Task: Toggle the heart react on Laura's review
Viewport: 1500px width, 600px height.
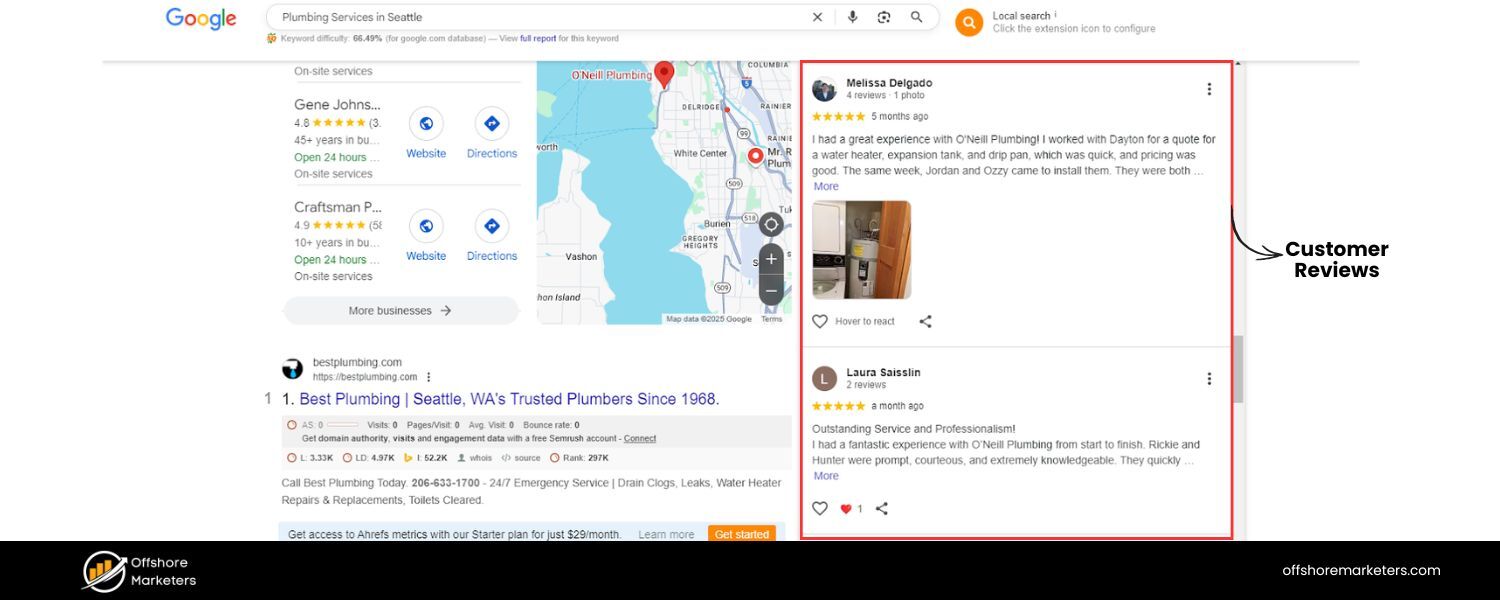Action: tap(820, 508)
